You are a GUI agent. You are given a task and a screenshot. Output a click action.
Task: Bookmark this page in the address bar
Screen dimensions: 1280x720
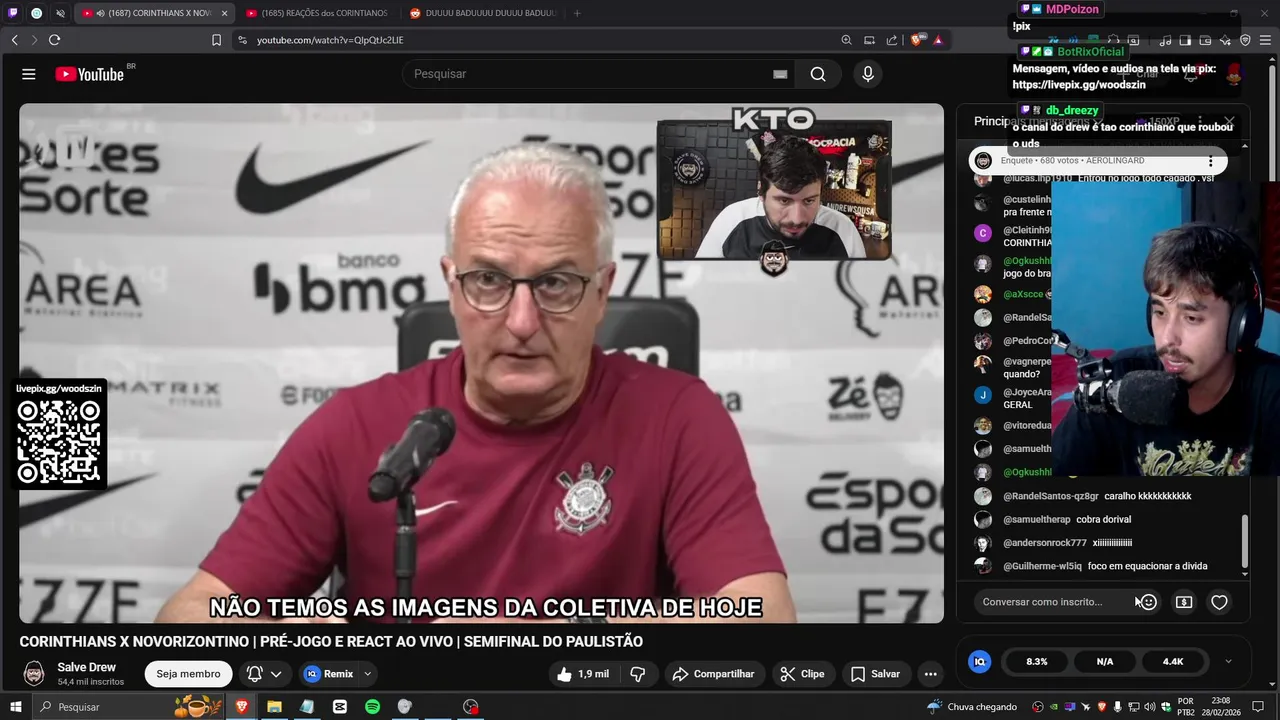(216, 40)
